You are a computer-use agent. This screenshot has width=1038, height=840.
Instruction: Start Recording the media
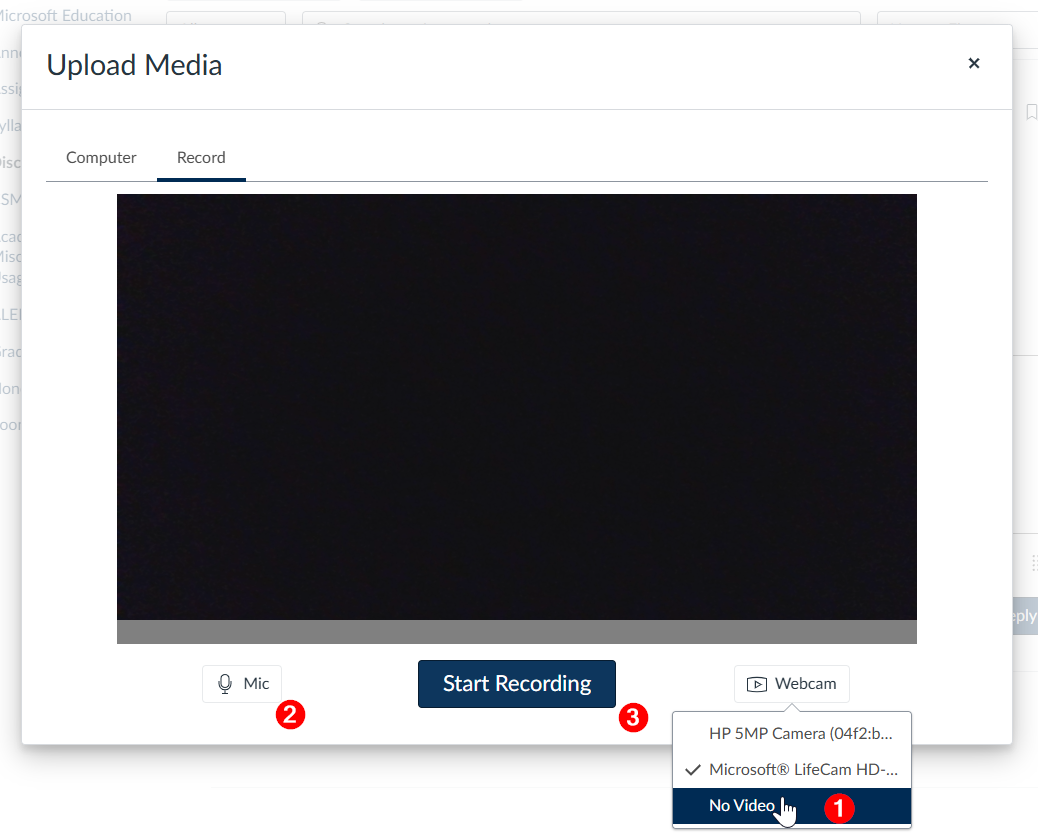(517, 684)
